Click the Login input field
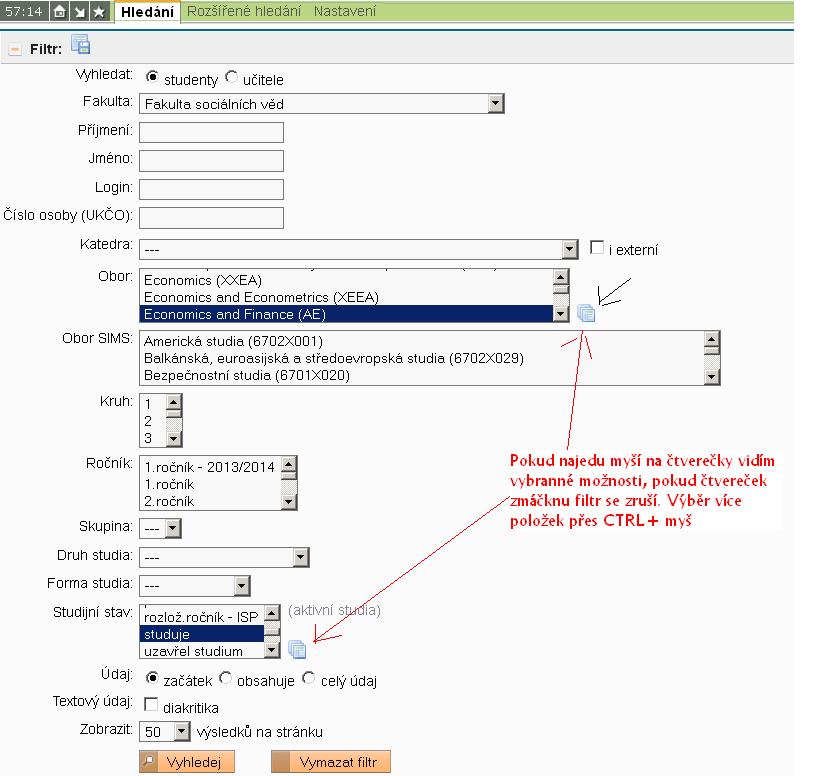The width and height of the screenshot is (831, 776). coord(211,190)
